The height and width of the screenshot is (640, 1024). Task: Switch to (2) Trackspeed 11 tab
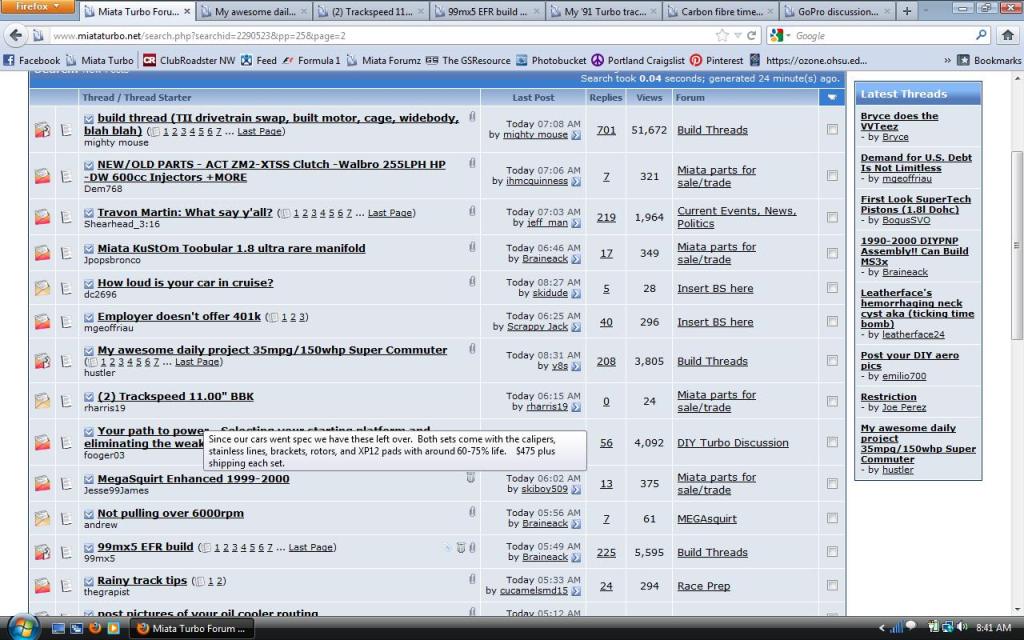[372, 12]
